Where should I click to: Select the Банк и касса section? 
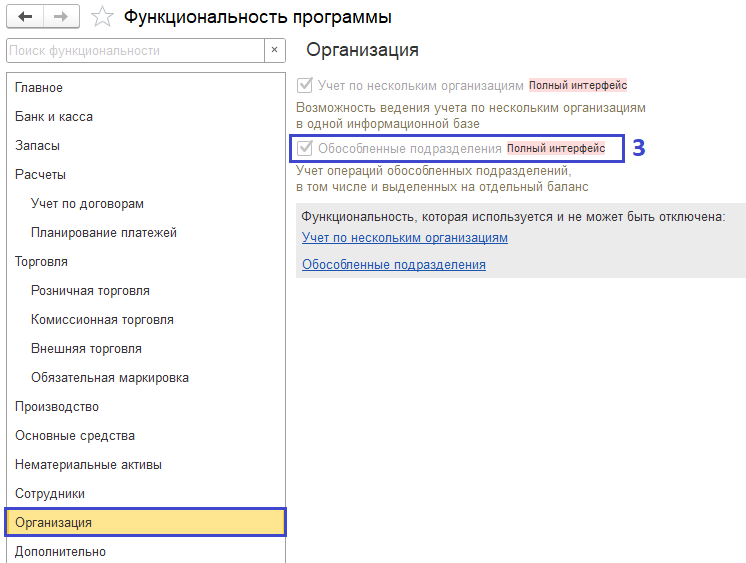coord(54,117)
